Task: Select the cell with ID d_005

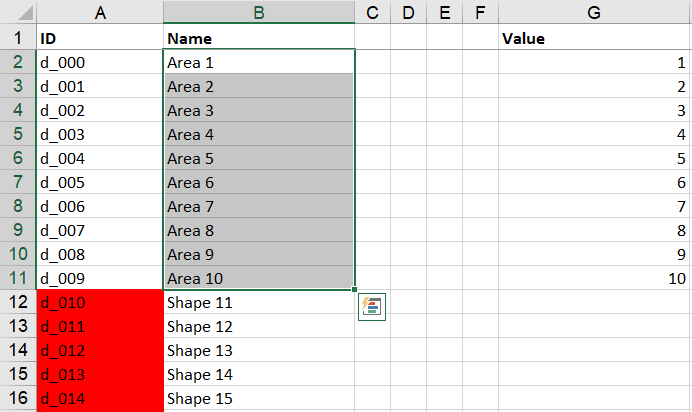Action: [x=100, y=182]
